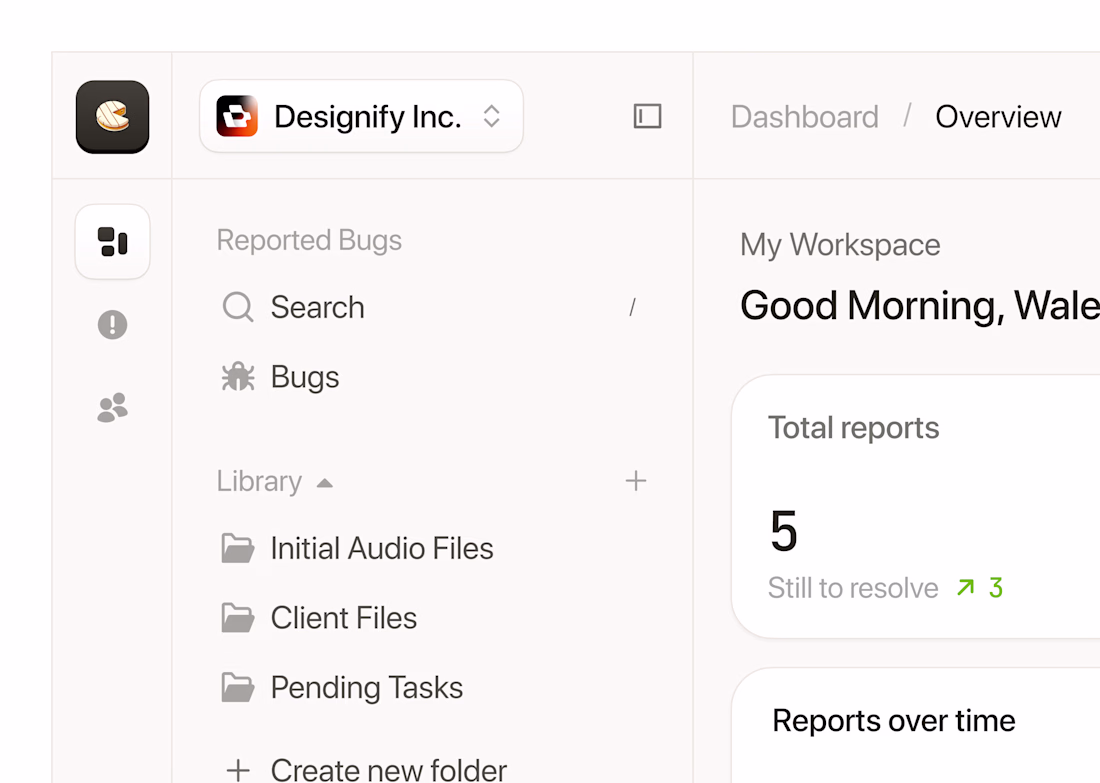Go to the Dashboard breadcrumb
This screenshot has height=783, width=1100.
click(x=805, y=116)
